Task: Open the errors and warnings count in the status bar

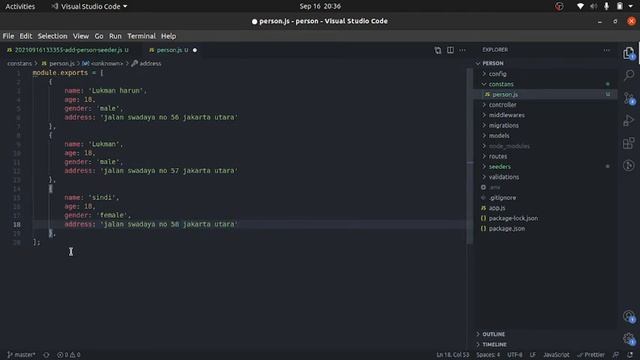Action: coord(69,355)
